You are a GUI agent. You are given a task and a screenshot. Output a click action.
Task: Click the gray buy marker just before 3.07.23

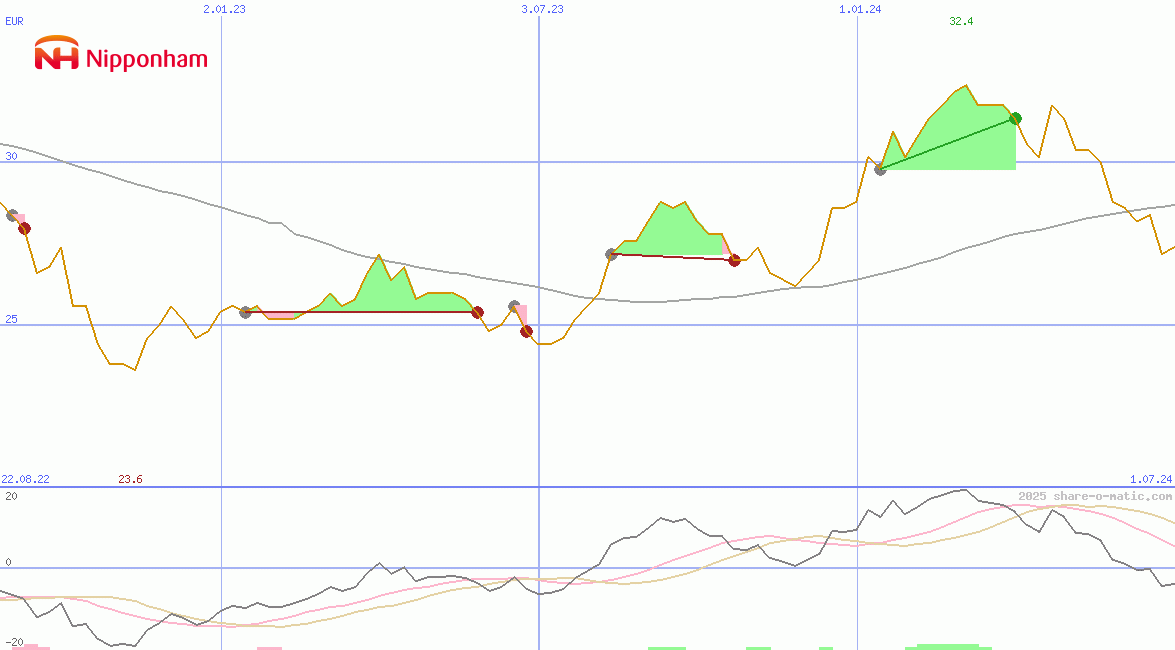[x=514, y=306]
